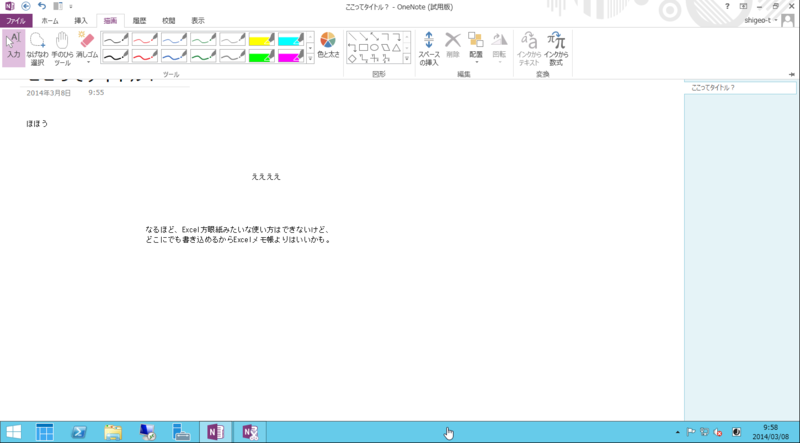800x443 pixels.
Task: Switch to the 挿入 tab
Action: pyautogui.click(x=81, y=21)
